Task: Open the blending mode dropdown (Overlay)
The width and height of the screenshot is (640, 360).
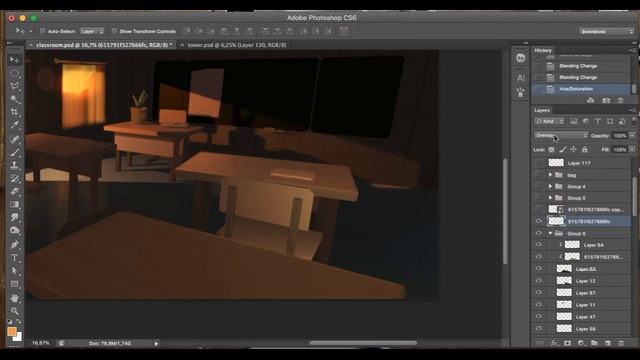Action: pyautogui.click(x=561, y=135)
